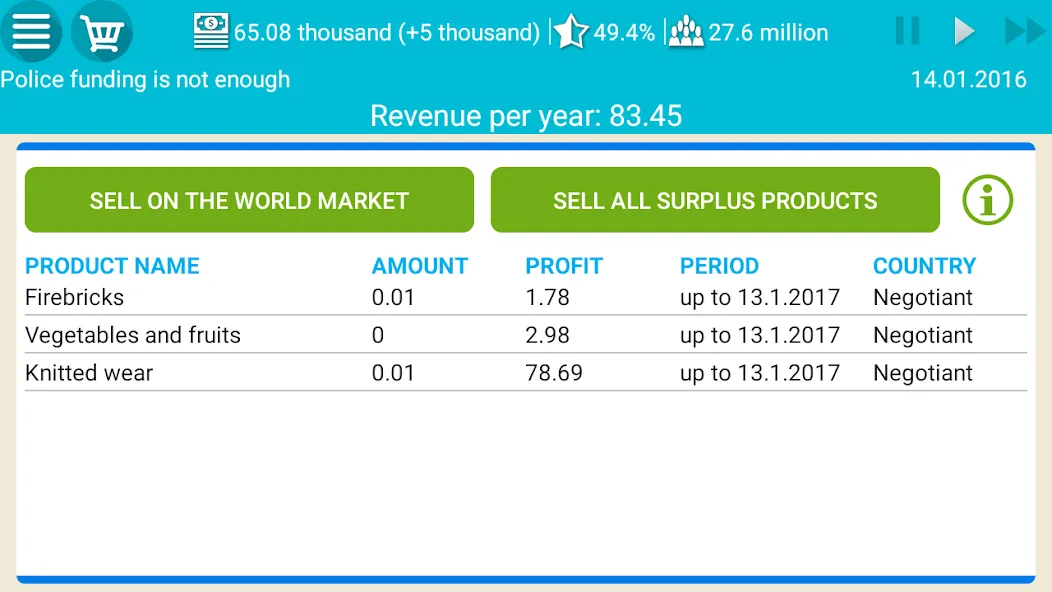Play at normal game speed
The height and width of the screenshot is (592, 1052).
coord(964,31)
